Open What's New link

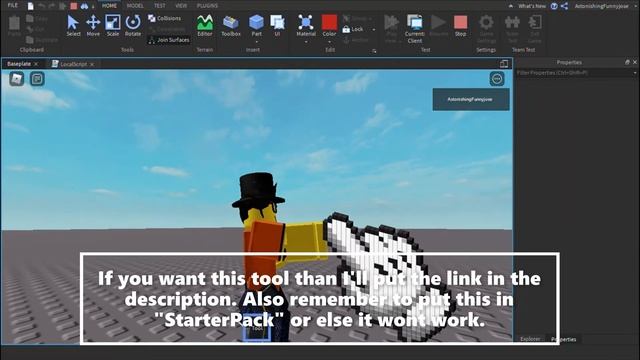[532, 6]
